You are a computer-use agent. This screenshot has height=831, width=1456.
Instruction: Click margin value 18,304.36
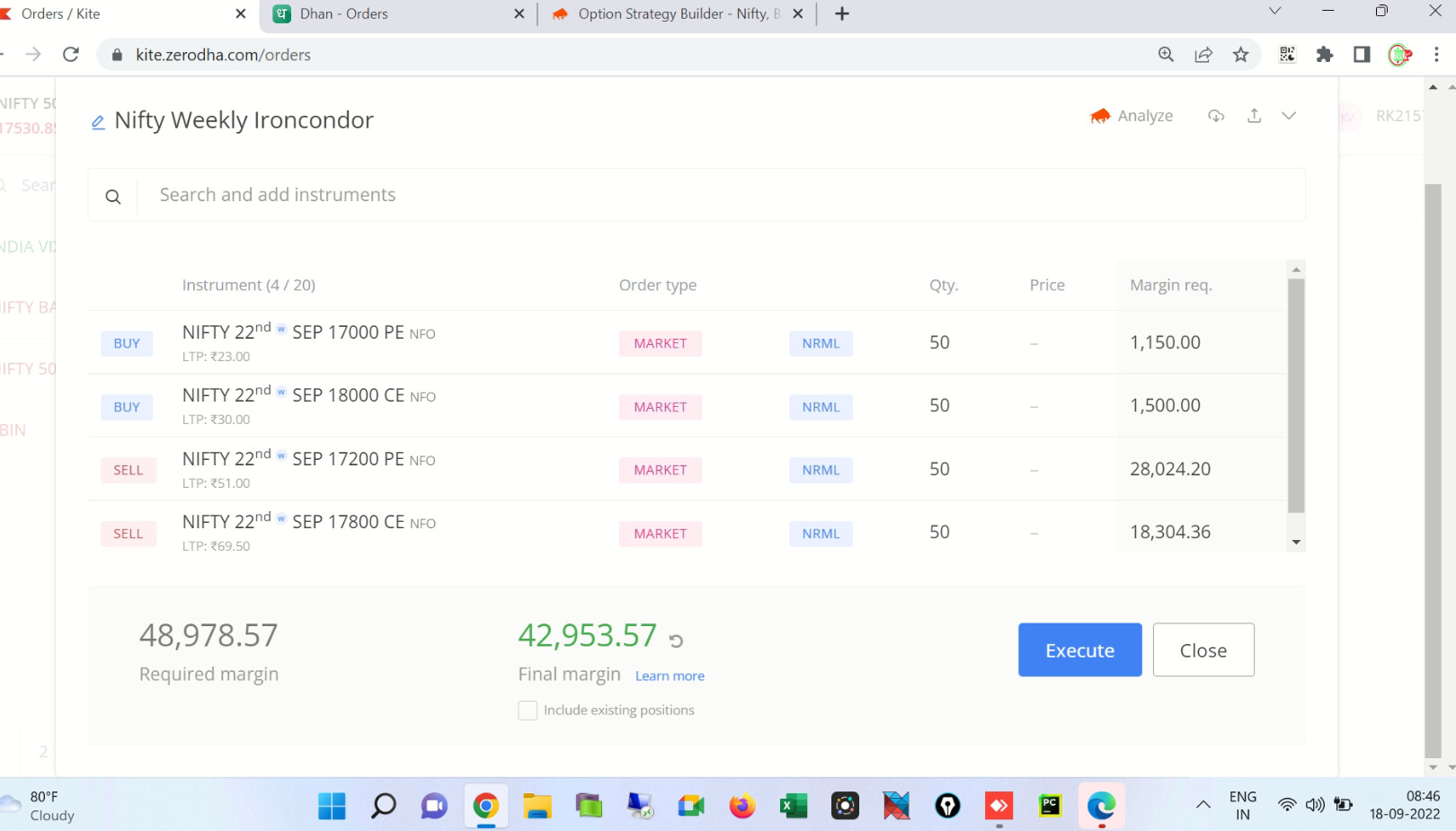(1170, 532)
